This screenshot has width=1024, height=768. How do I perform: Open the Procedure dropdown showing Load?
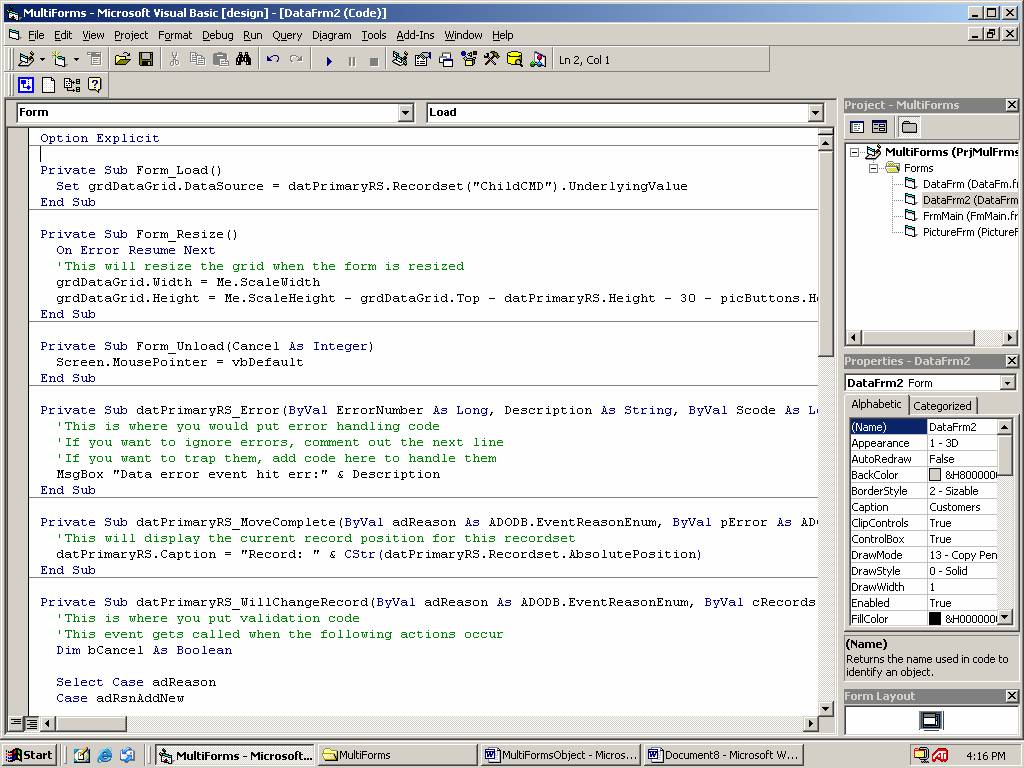pos(815,113)
